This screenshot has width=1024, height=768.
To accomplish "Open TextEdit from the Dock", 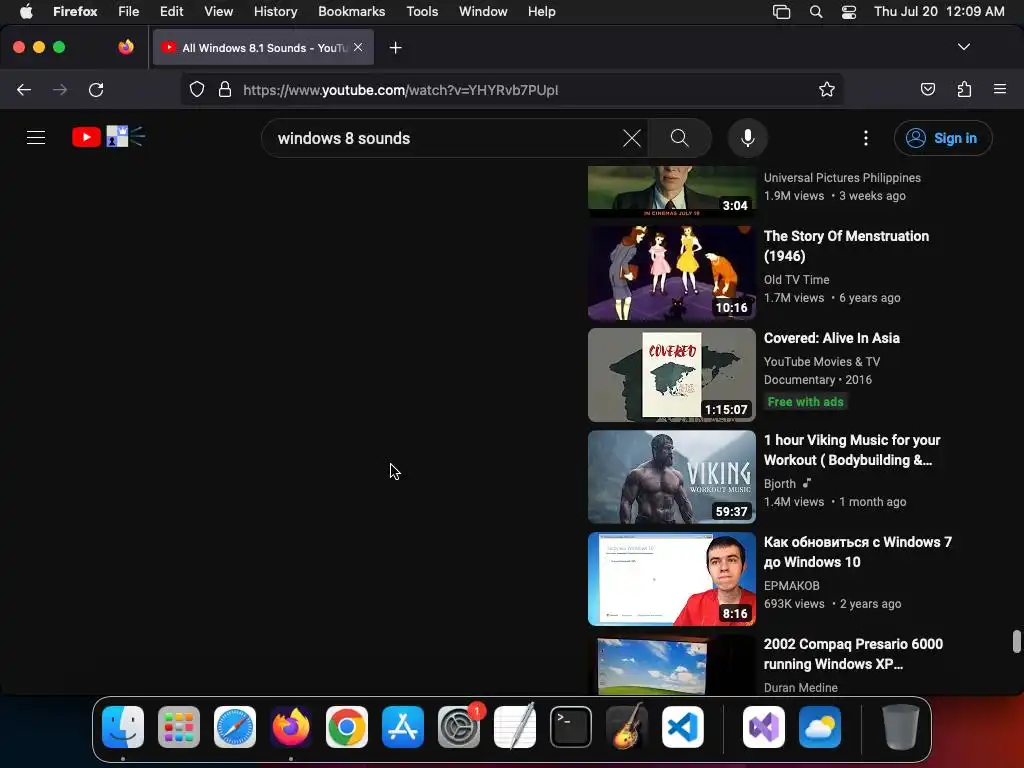I will click(515, 727).
